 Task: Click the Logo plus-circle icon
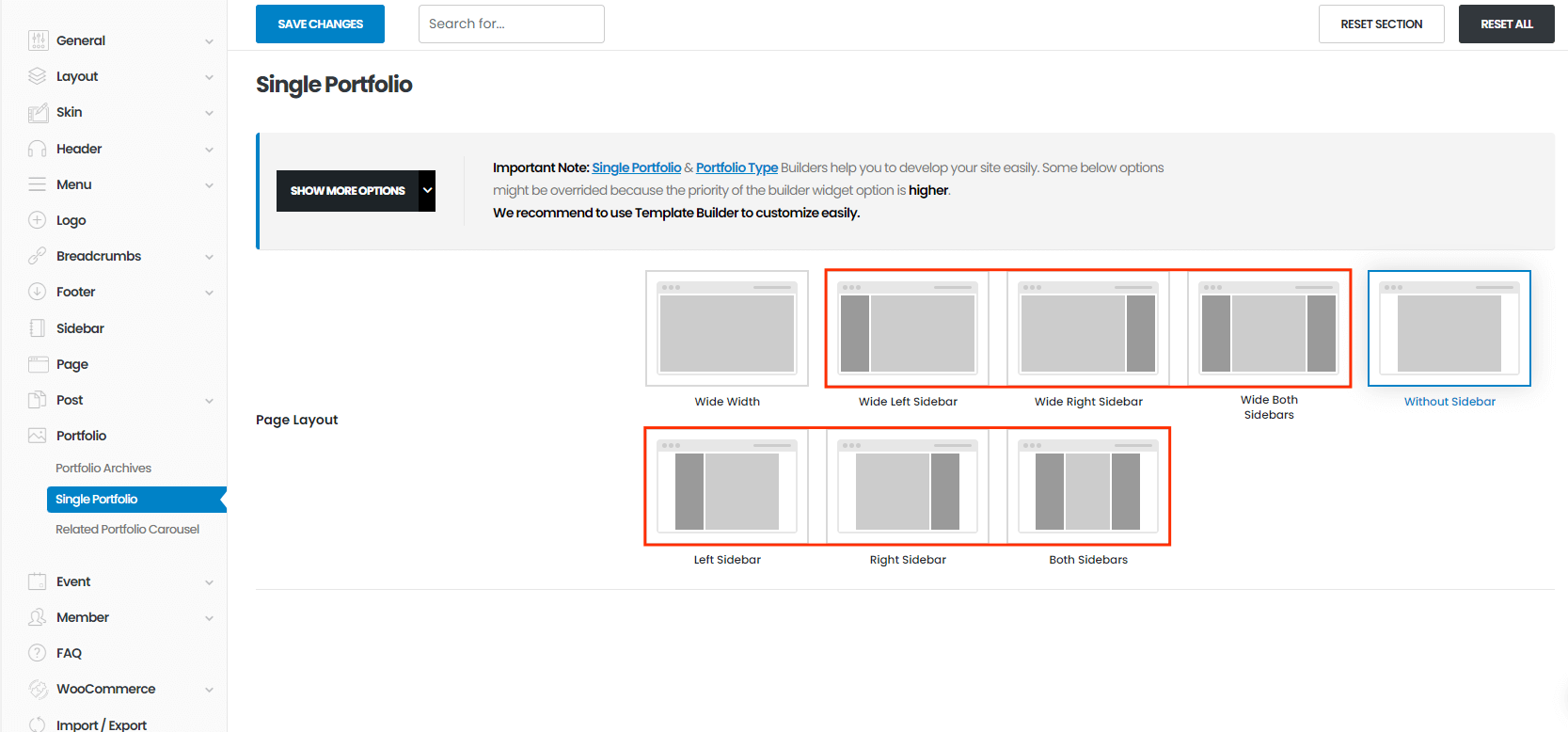tap(38, 220)
